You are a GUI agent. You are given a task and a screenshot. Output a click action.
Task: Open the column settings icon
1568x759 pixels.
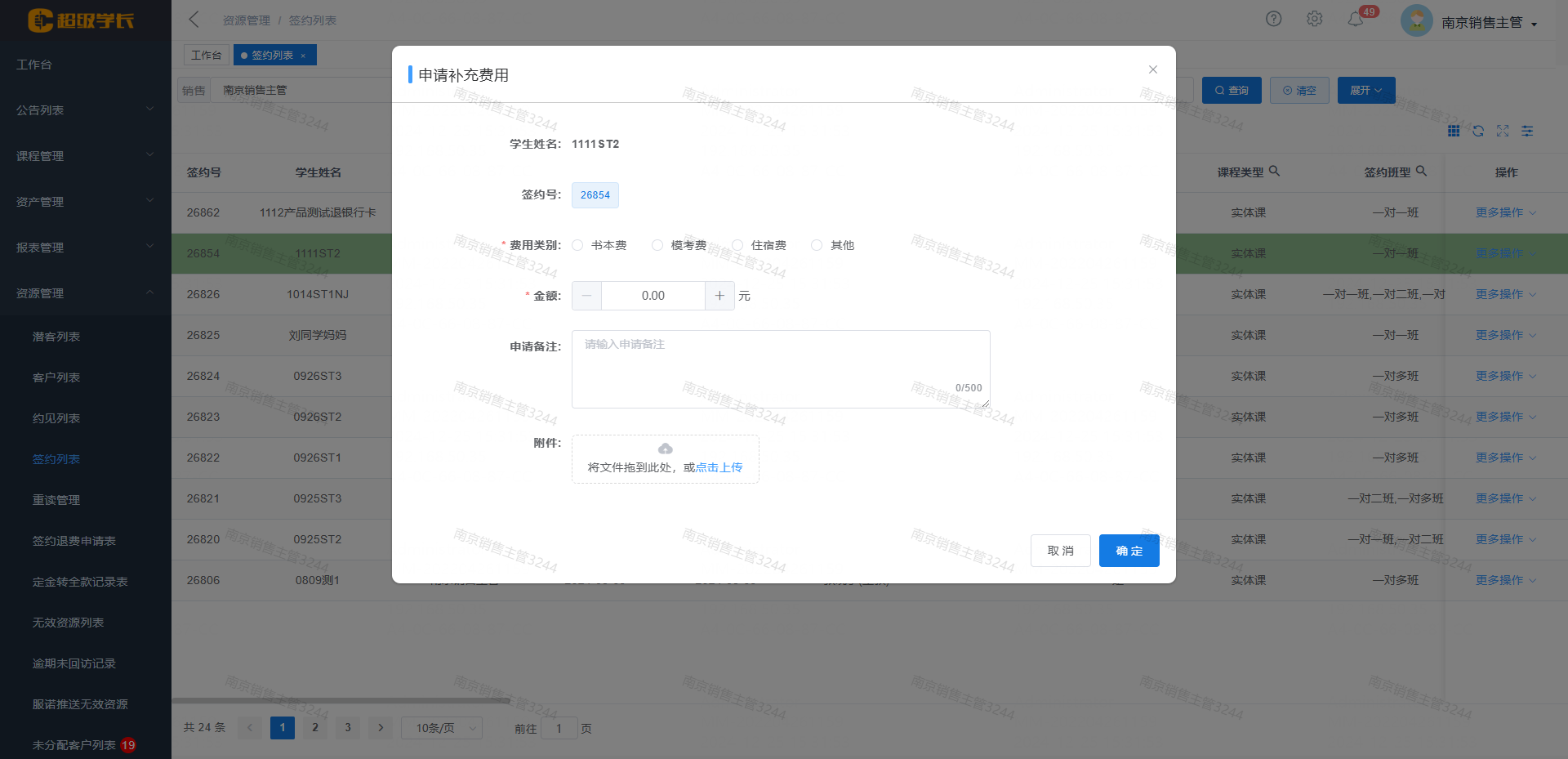pyautogui.click(x=1527, y=131)
